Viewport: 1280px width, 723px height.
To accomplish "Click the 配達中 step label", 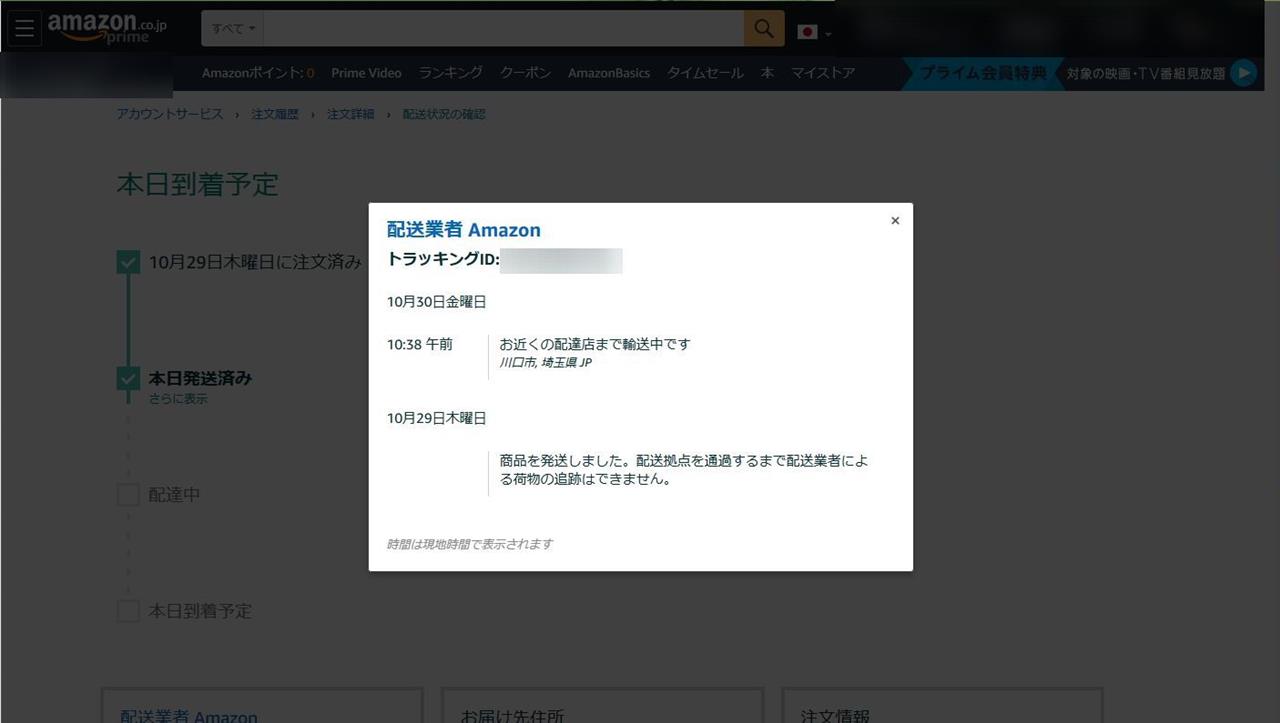I will coord(175,495).
